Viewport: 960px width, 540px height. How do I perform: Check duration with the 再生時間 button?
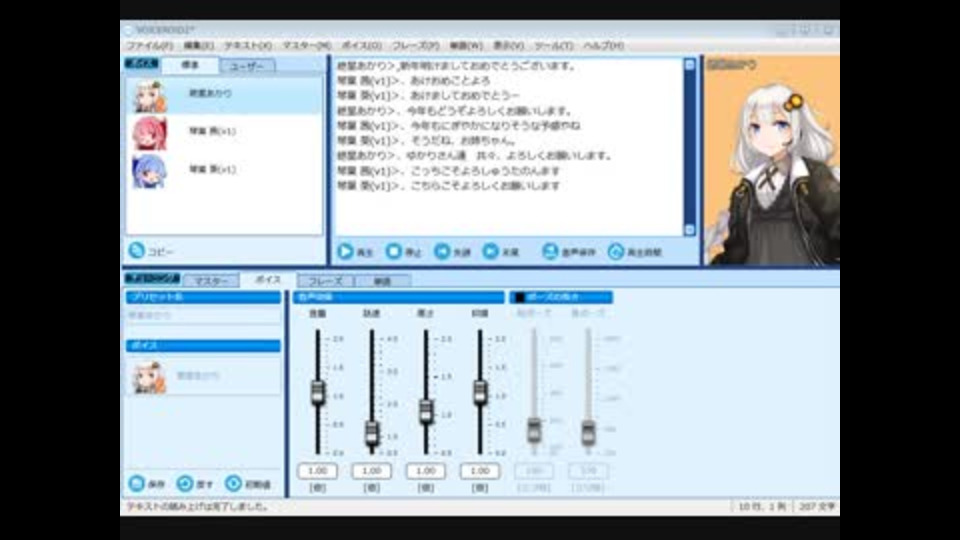click(635, 252)
